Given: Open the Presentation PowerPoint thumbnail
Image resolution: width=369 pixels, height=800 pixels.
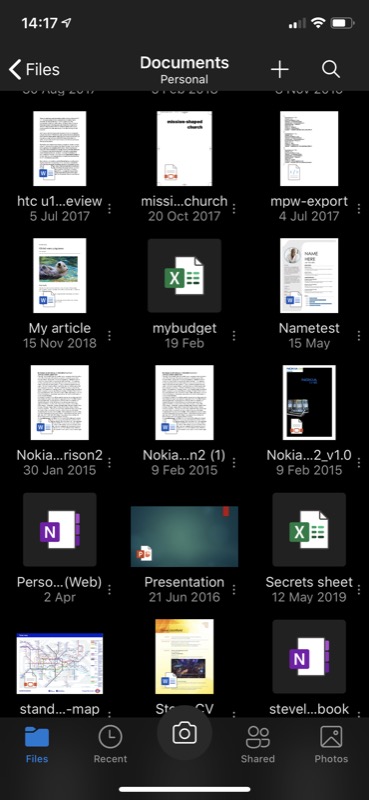Looking at the screenshot, I should click(x=184, y=536).
